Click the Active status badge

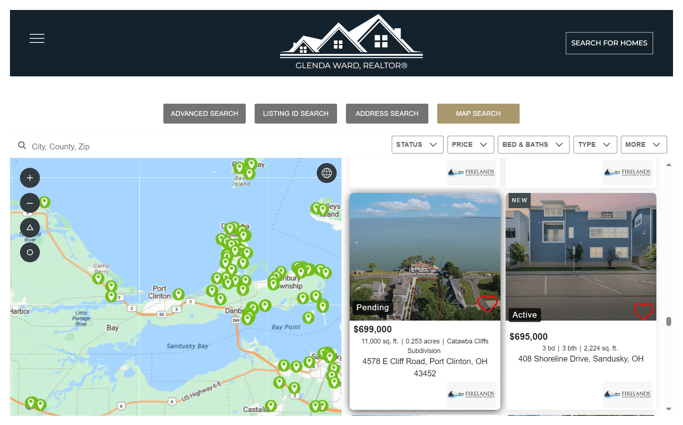524,315
